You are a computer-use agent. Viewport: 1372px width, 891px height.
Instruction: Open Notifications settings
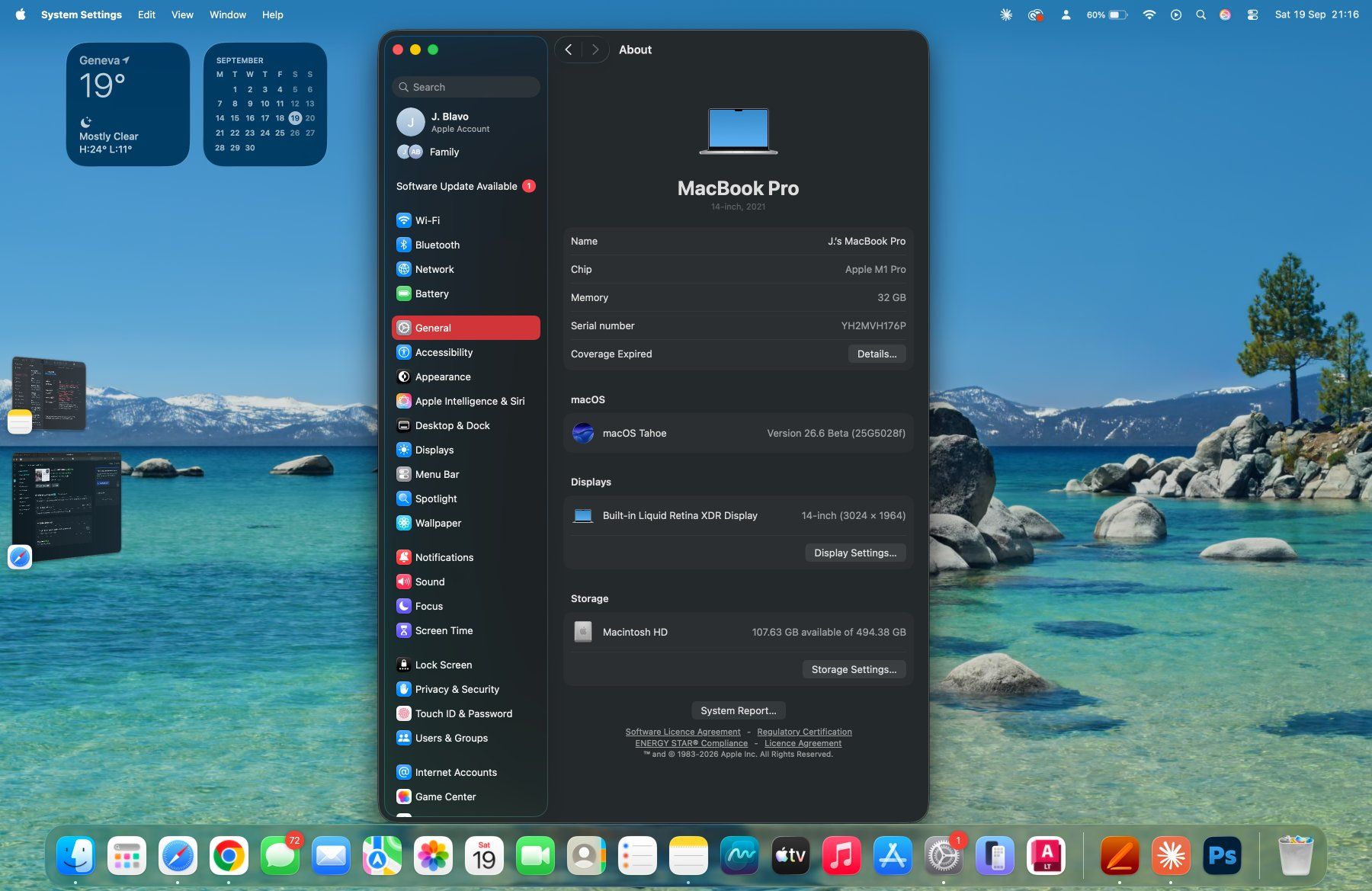[x=466, y=557]
